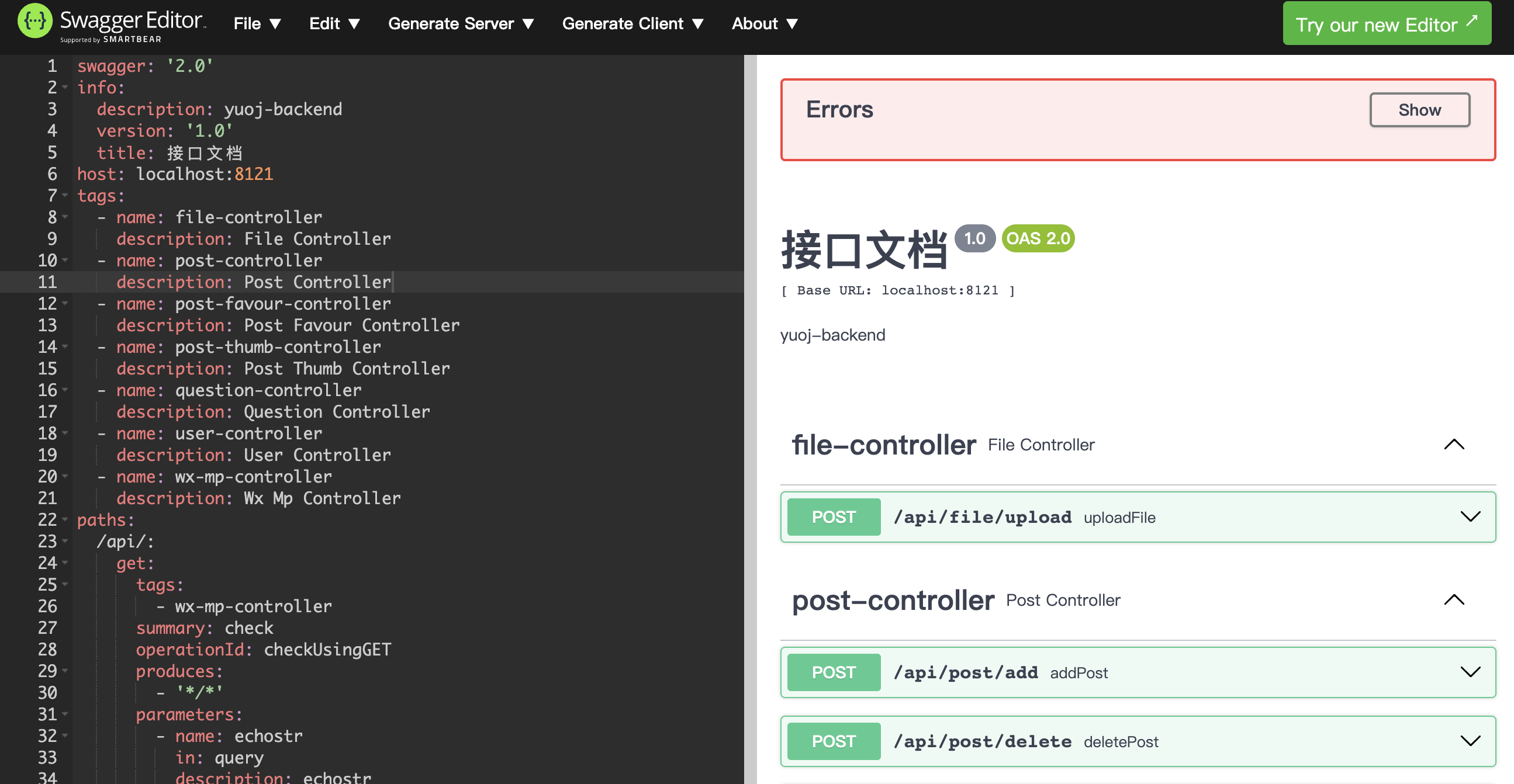Open the Generate Client dropdown
This screenshot has width=1514, height=784.
632,23
